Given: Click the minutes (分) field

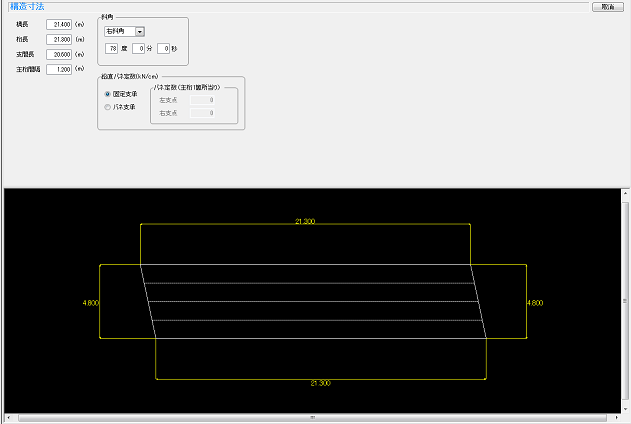Looking at the screenshot, I should click(x=138, y=49).
